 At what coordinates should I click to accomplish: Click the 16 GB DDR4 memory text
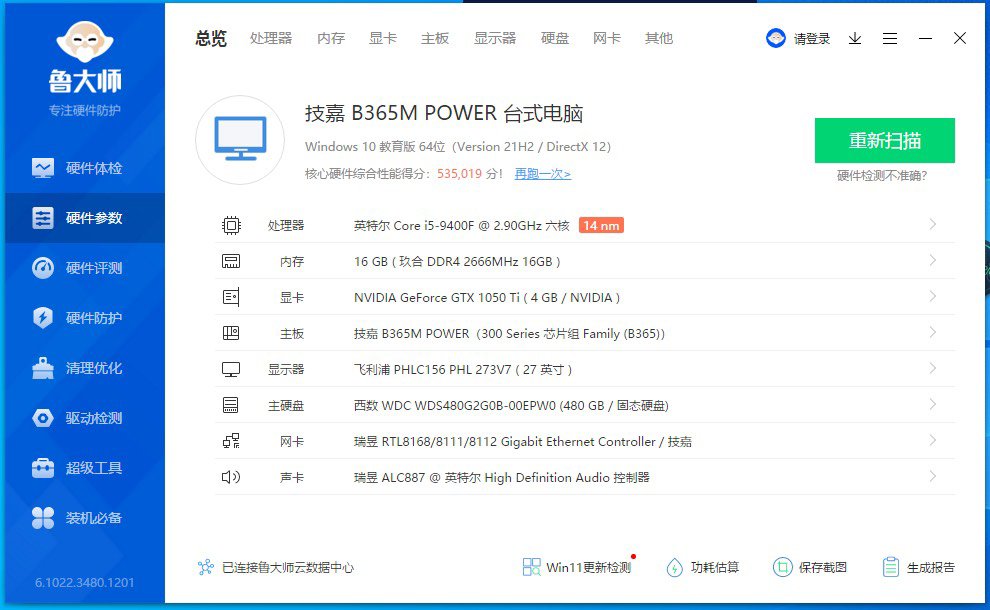point(457,261)
